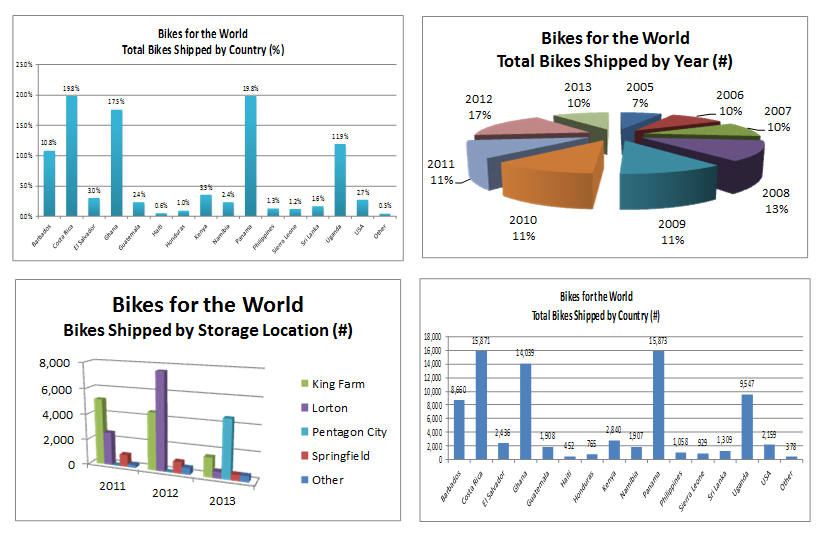Screen dimensions: 828x537
Task: Select the Costa Rica bar in count chart
Action: 481,405
